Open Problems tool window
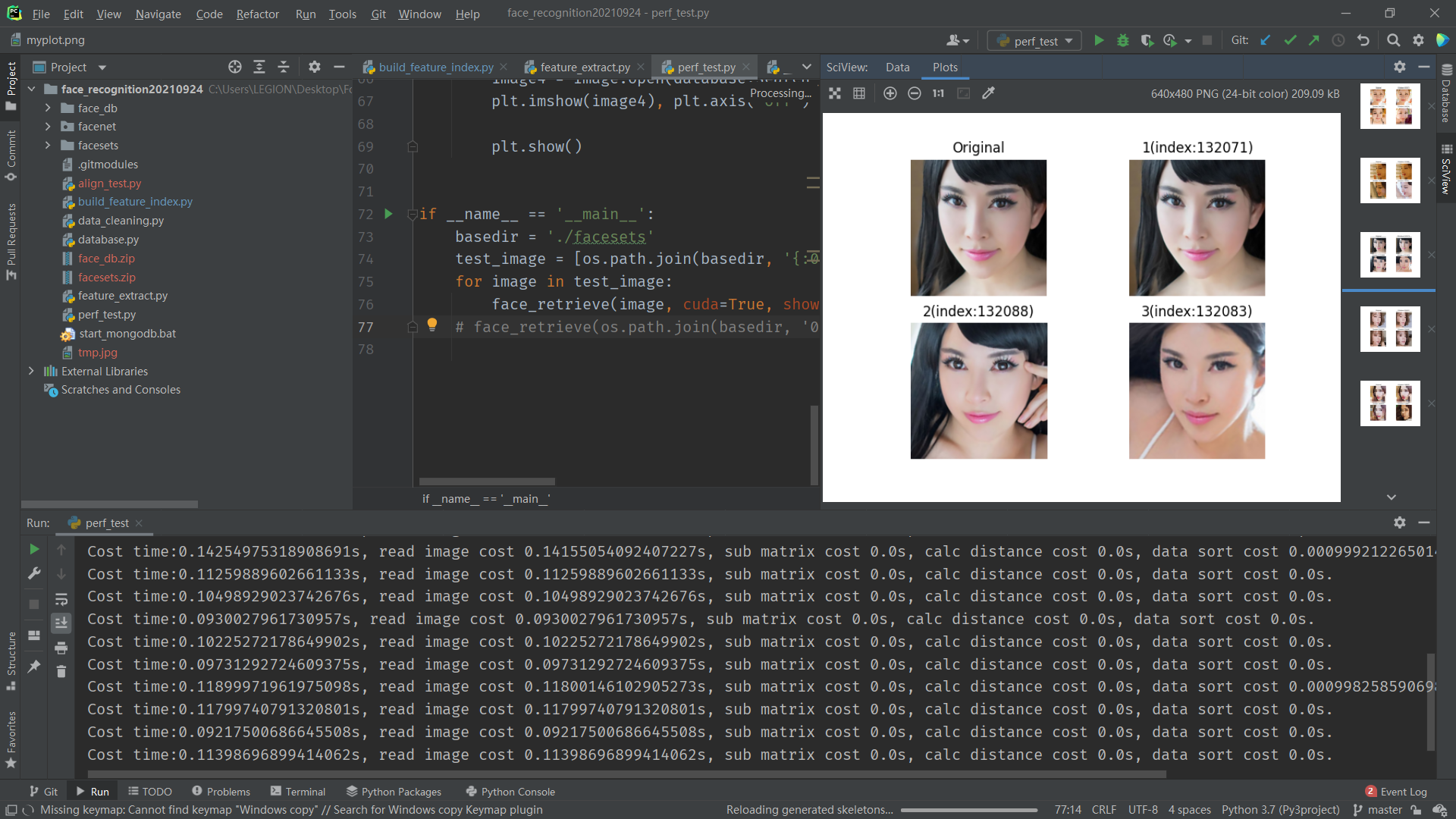This screenshot has width=1456, height=819. tap(221, 791)
